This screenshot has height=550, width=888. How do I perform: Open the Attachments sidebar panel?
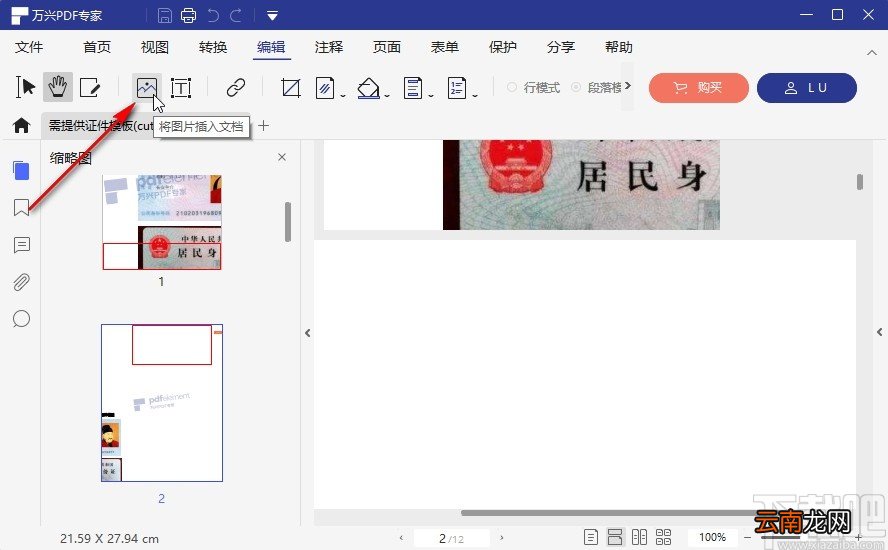(22, 282)
